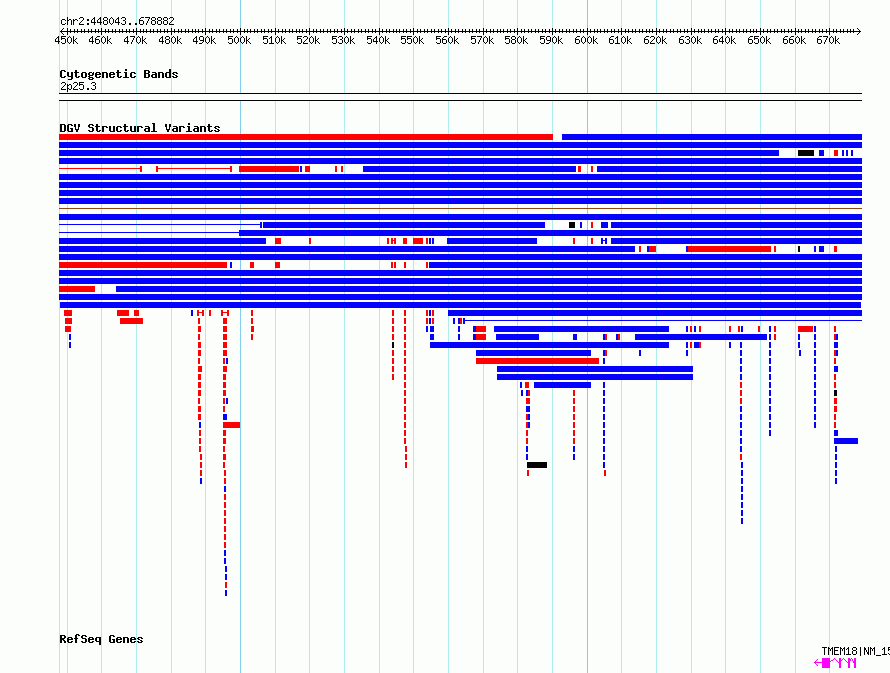Click the small black square variant near 596k
The height and width of the screenshot is (673, 890).
[x=572, y=225]
